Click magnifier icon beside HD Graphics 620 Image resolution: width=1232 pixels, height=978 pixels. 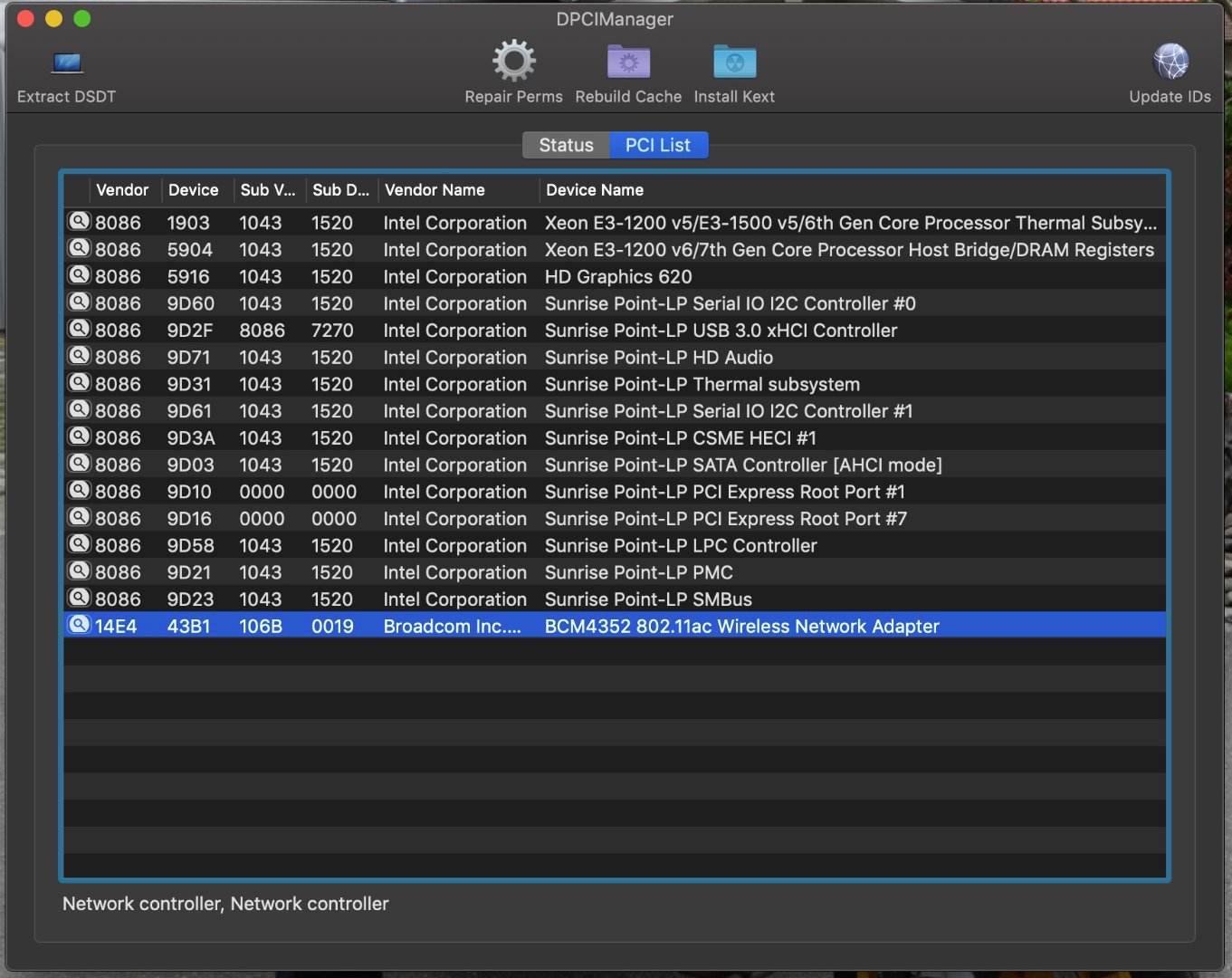click(80, 275)
